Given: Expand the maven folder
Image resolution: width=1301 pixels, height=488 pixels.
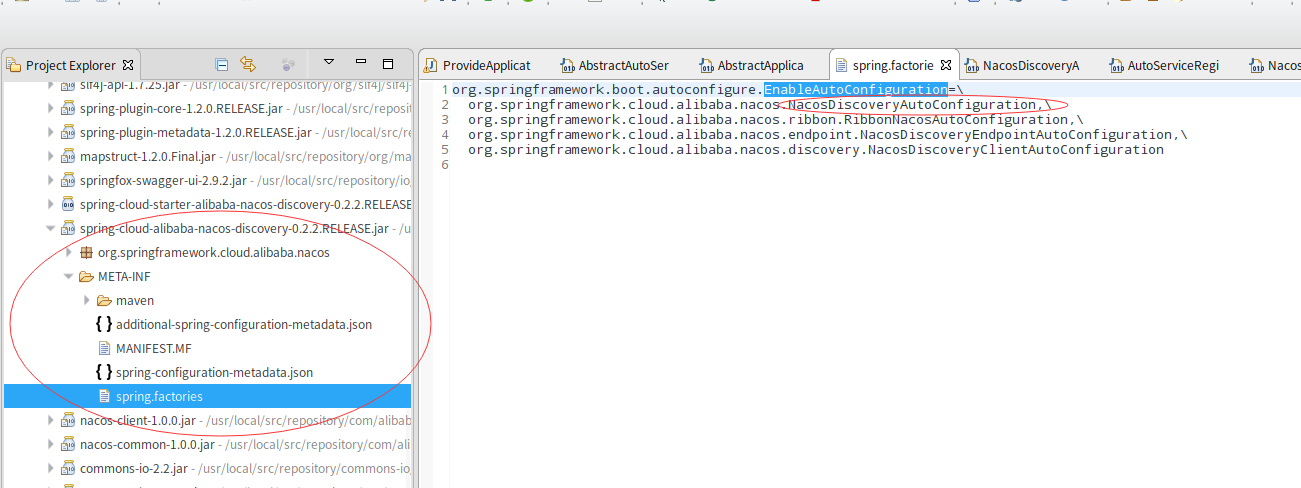Looking at the screenshot, I should pos(87,300).
